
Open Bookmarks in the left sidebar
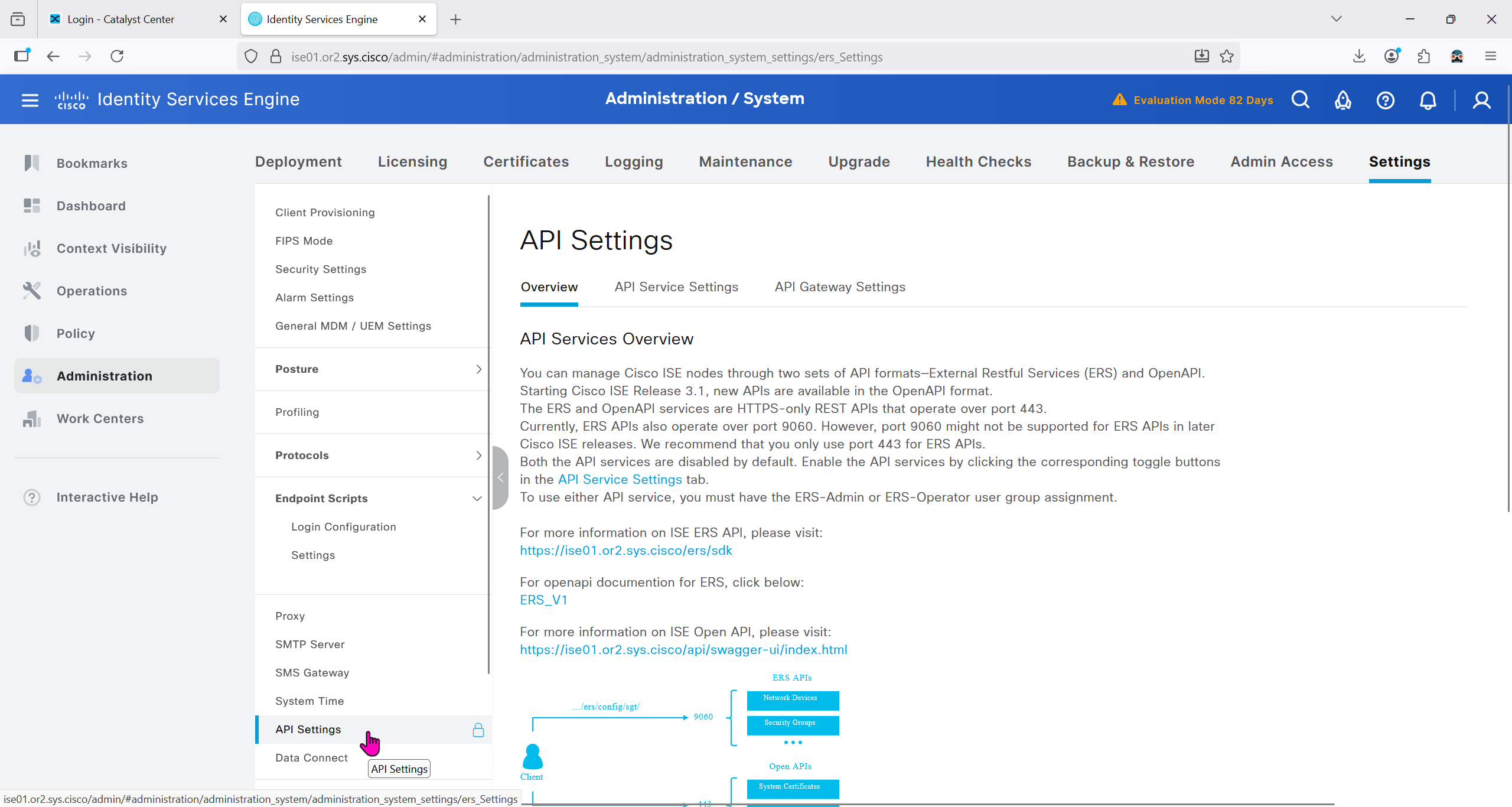point(92,163)
